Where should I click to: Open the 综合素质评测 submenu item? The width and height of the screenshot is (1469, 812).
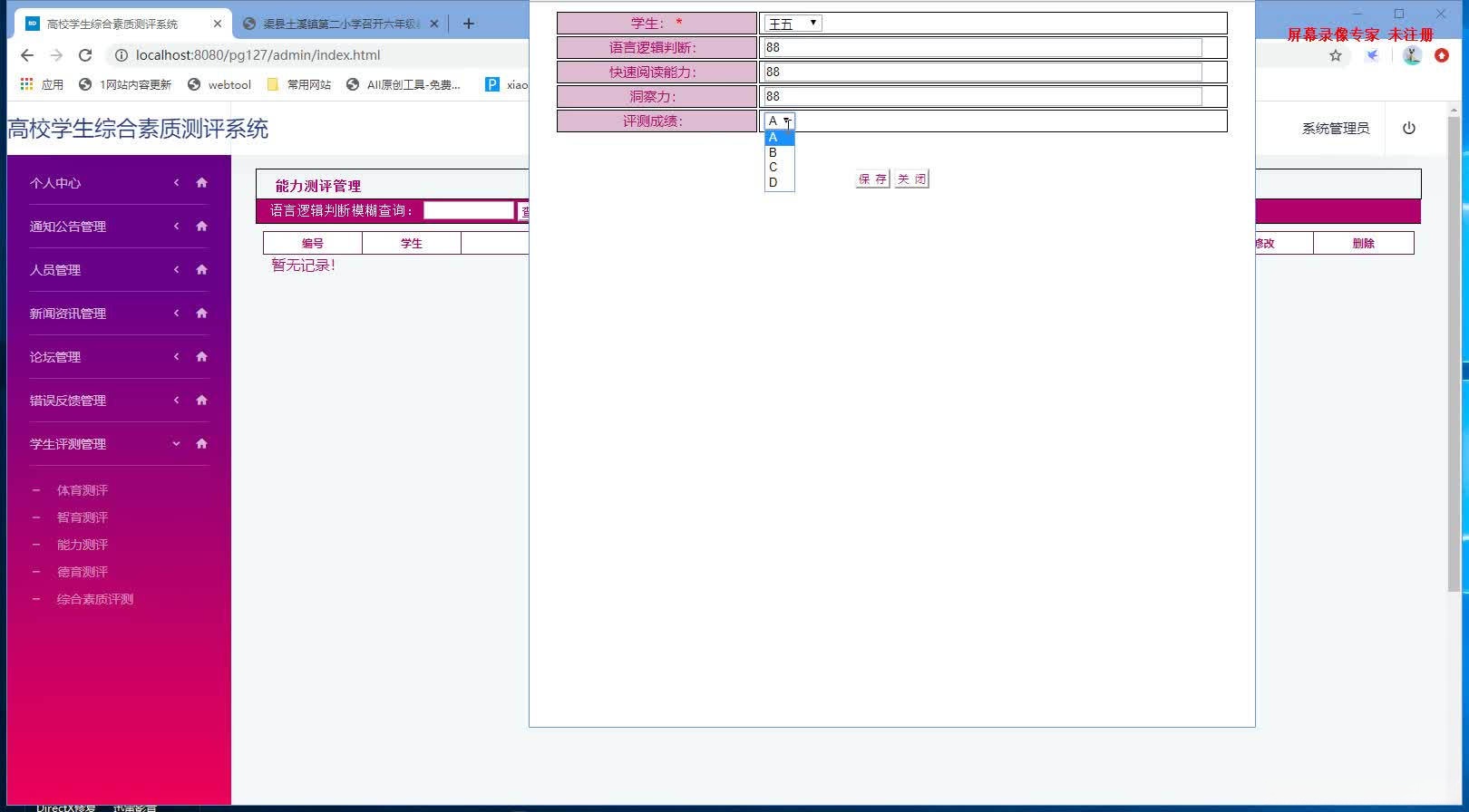click(x=95, y=599)
